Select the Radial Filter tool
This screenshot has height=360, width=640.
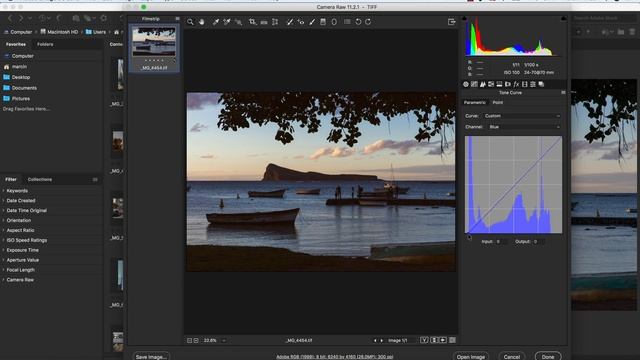click(334, 22)
